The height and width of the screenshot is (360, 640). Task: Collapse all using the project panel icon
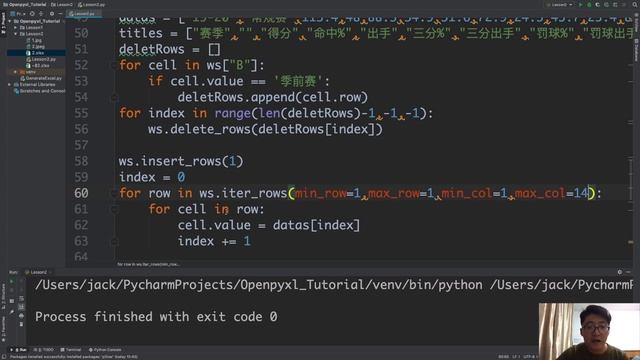[x=41, y=13]
